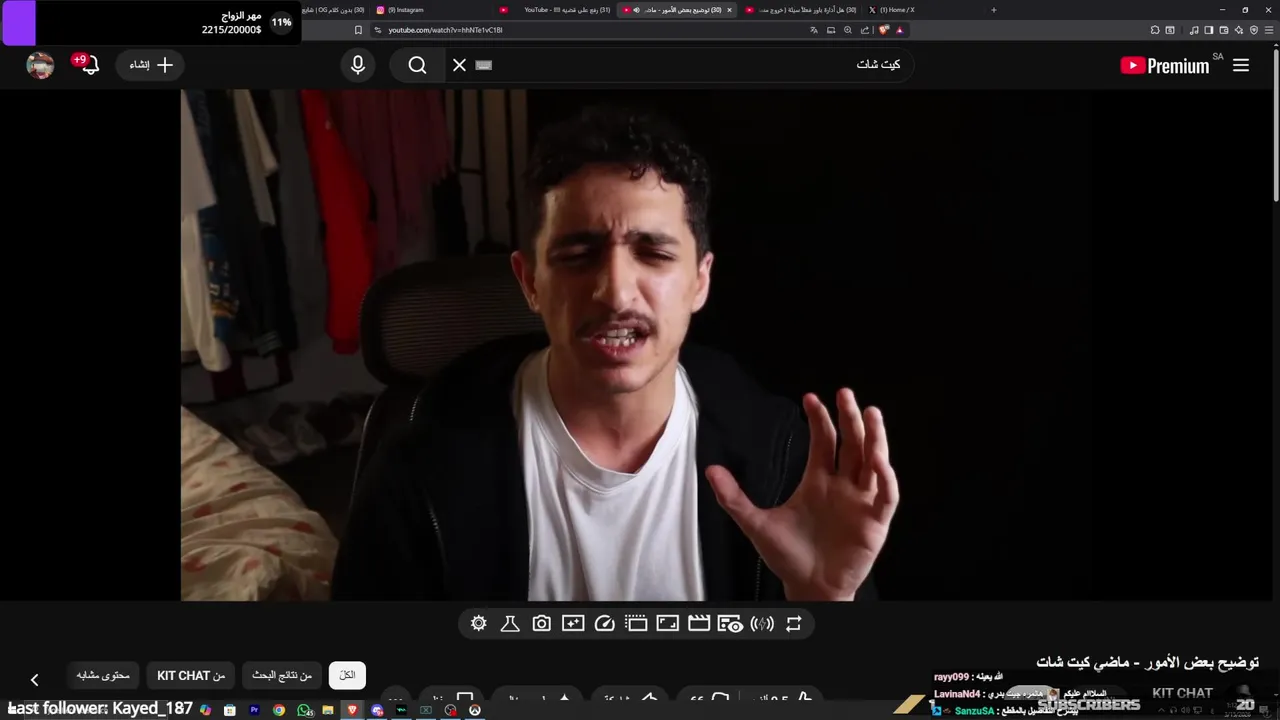The width and height of the screenshot is (1280, 720).
Task: Run search with the magnifier button
Action: [x=417, y=65]
